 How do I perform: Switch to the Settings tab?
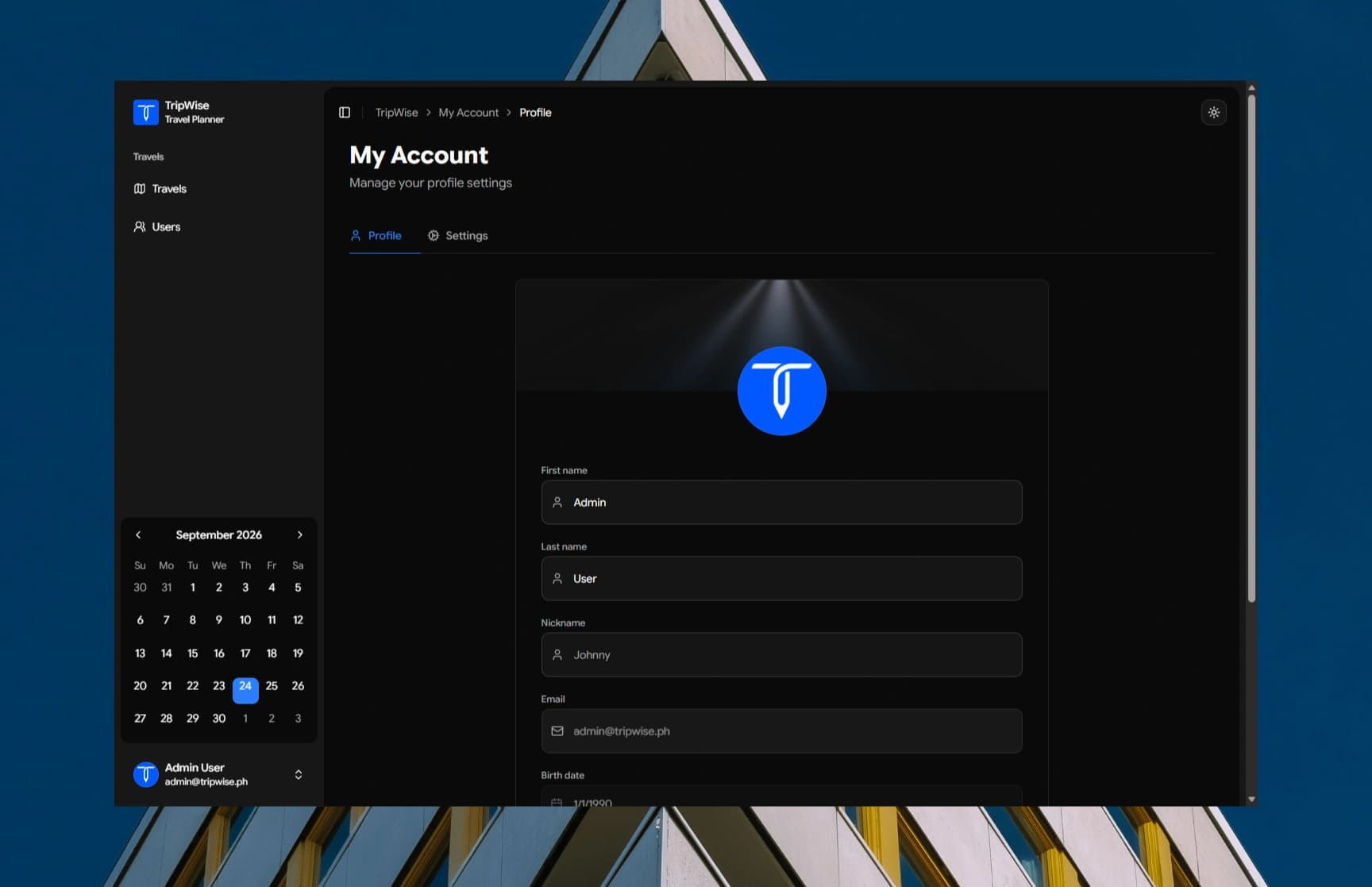458,236
